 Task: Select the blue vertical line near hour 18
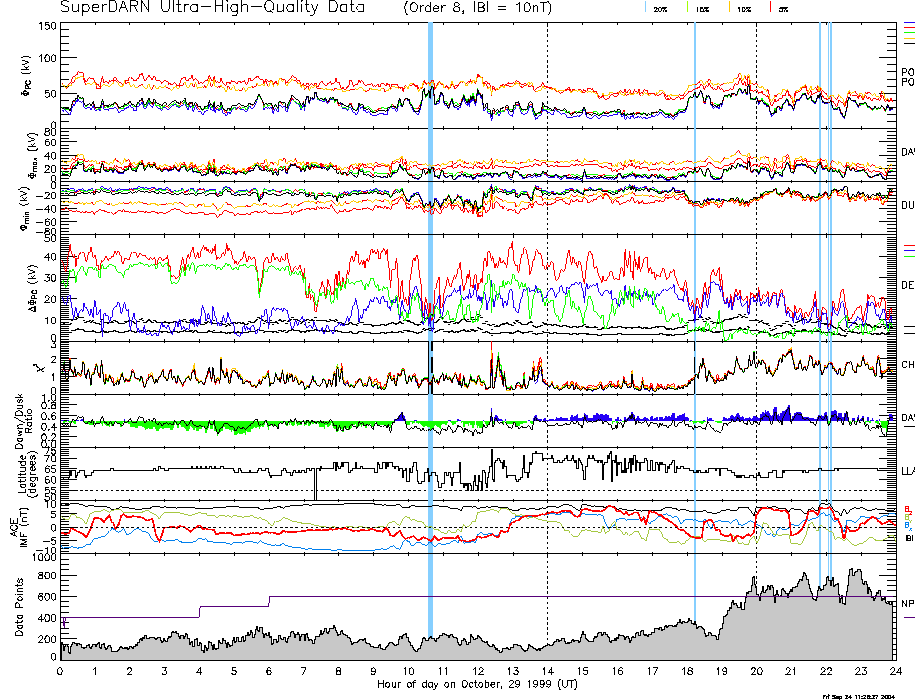695,300
